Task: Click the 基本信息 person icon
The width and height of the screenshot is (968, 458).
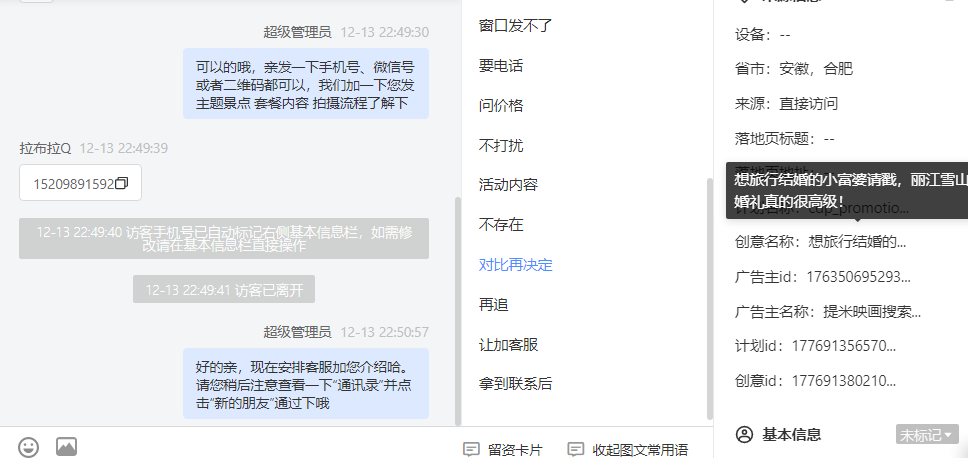Action: (745, 435)
